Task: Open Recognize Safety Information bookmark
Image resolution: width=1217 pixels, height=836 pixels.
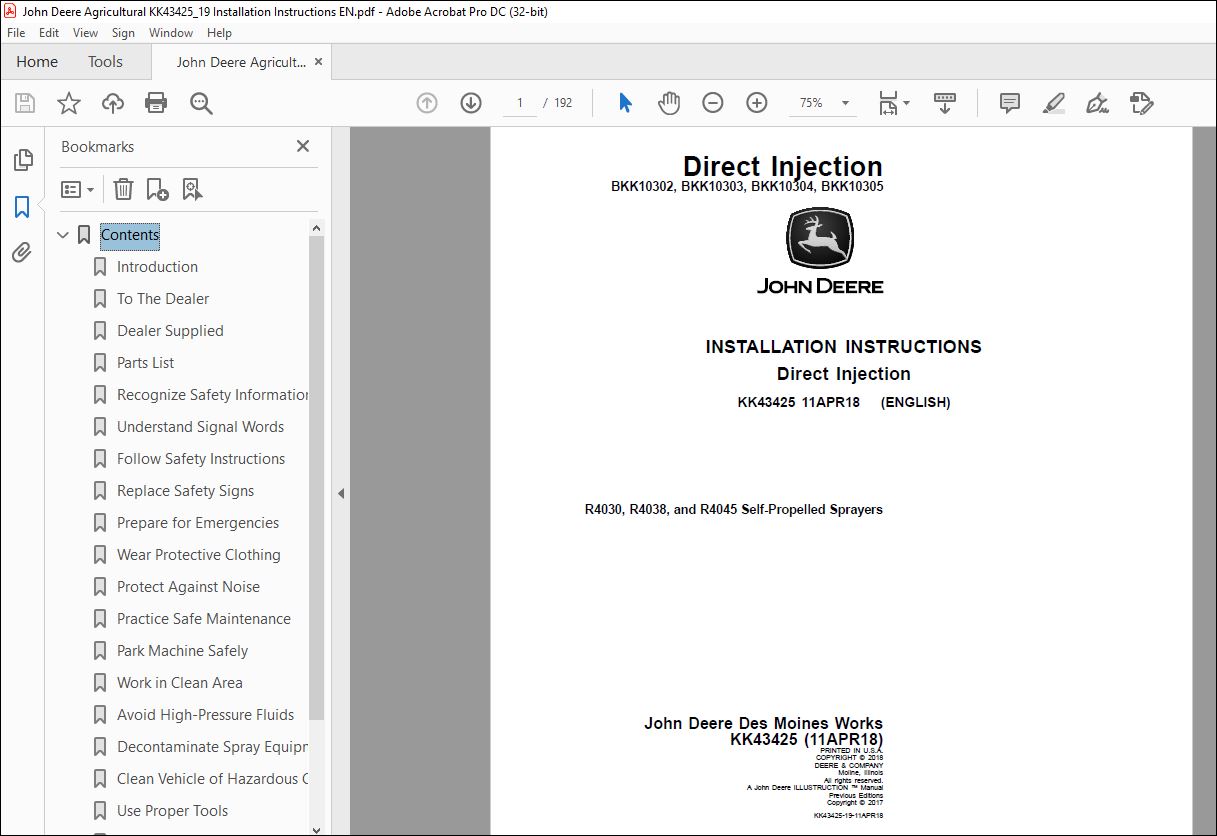Action: 213,395
